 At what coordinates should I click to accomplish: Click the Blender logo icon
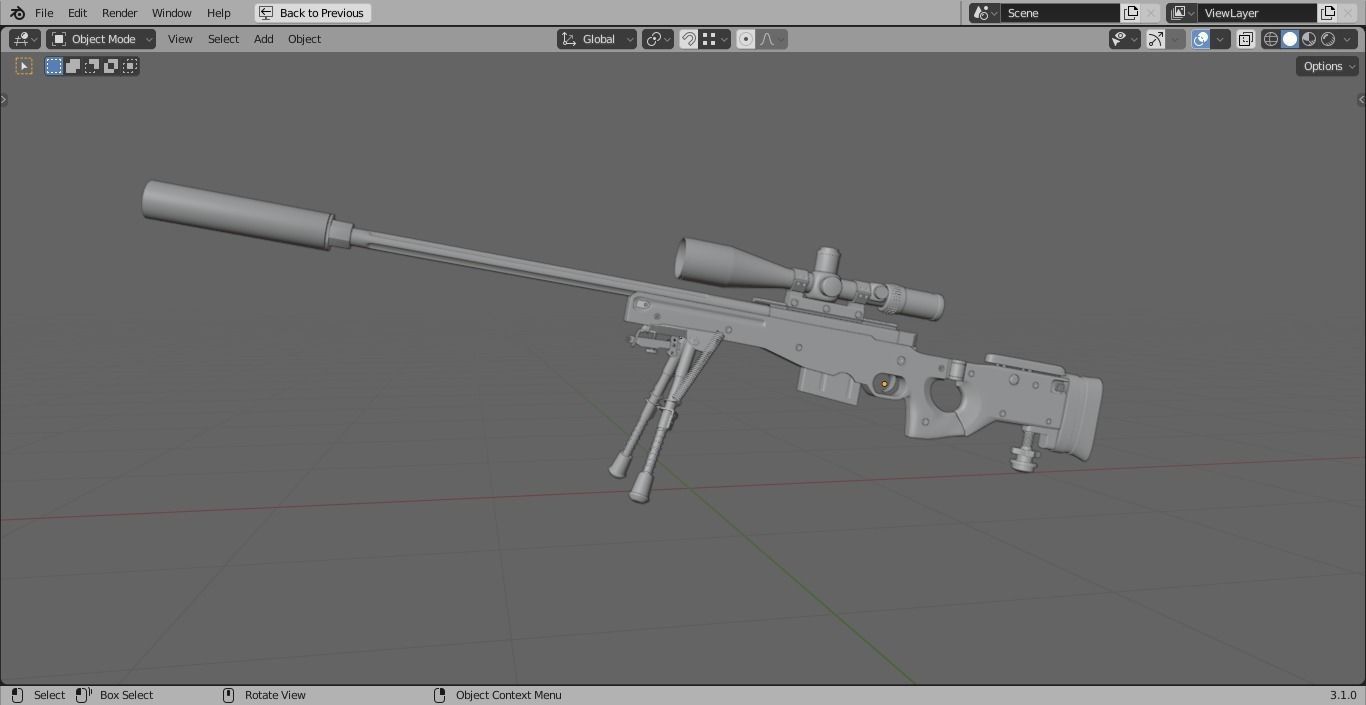[17, 13]
